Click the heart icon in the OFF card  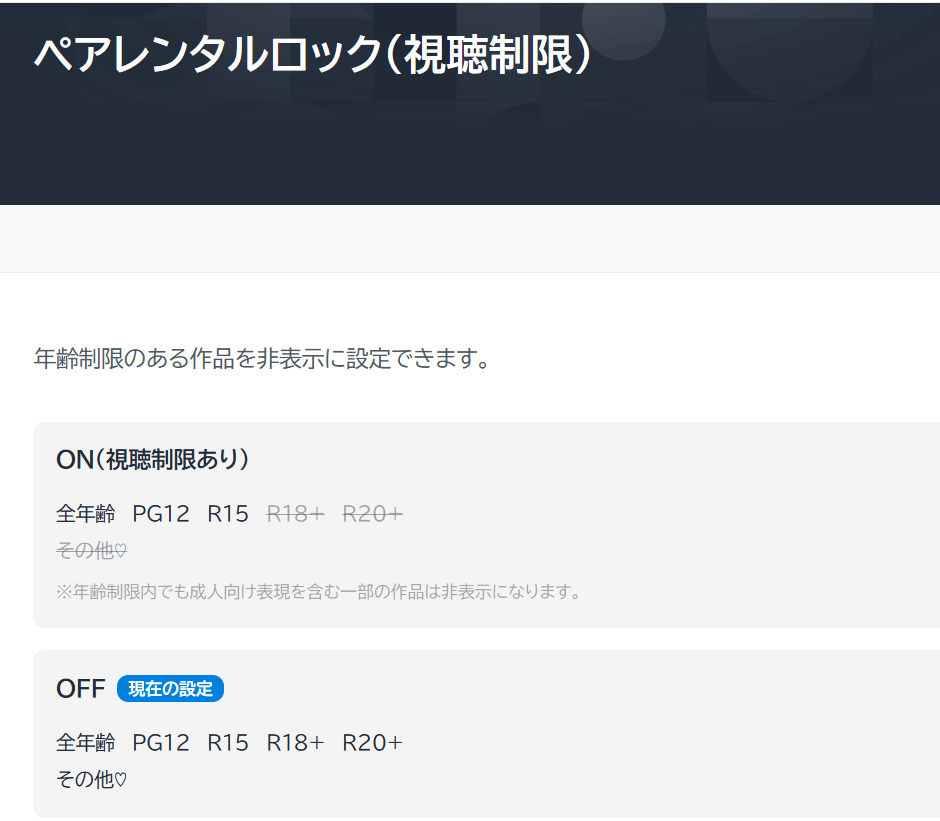click(x=121, y=780)
